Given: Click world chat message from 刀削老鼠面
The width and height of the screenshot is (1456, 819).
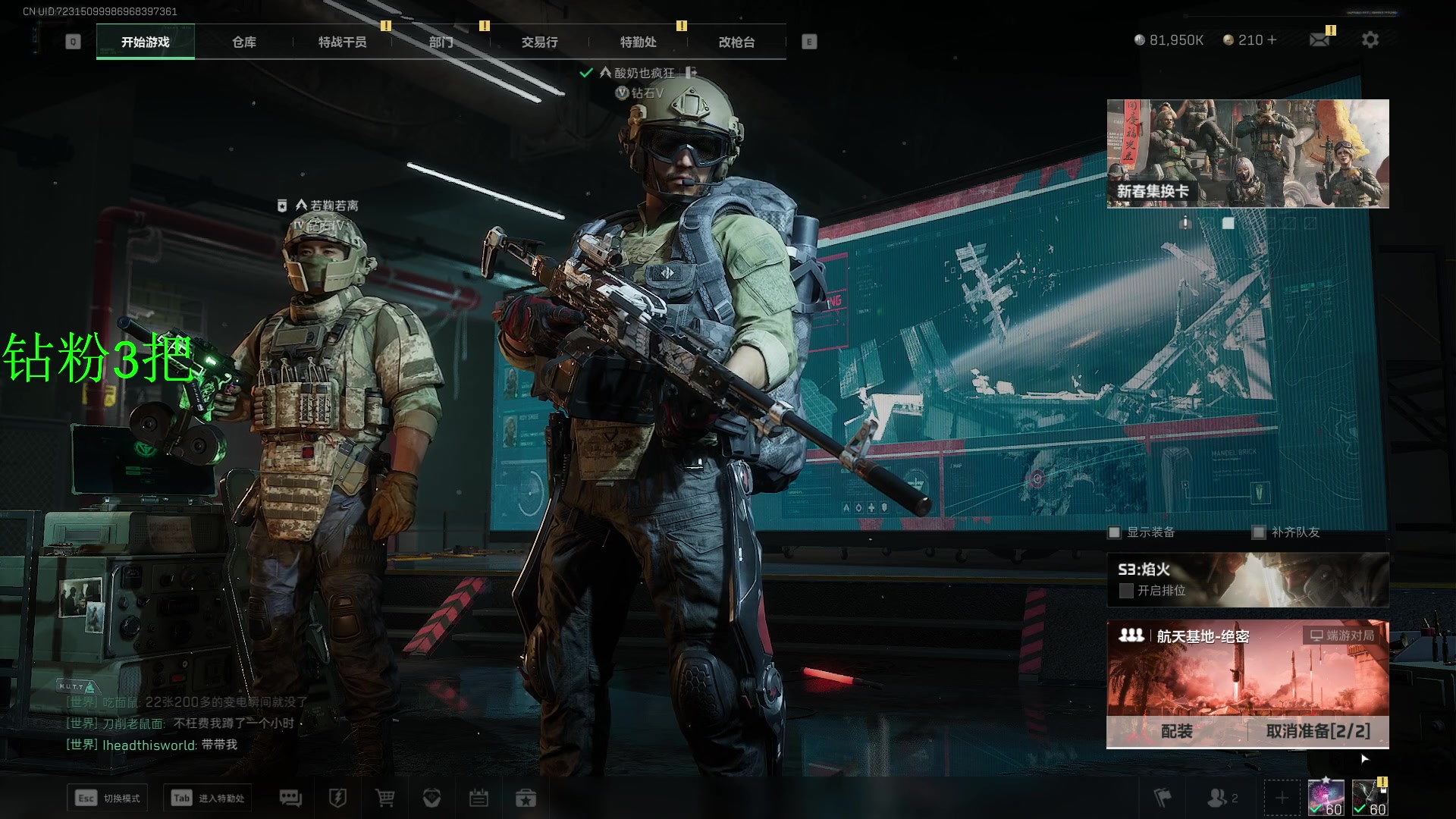Looking at the screenshot, I should (x=180, y=723).
